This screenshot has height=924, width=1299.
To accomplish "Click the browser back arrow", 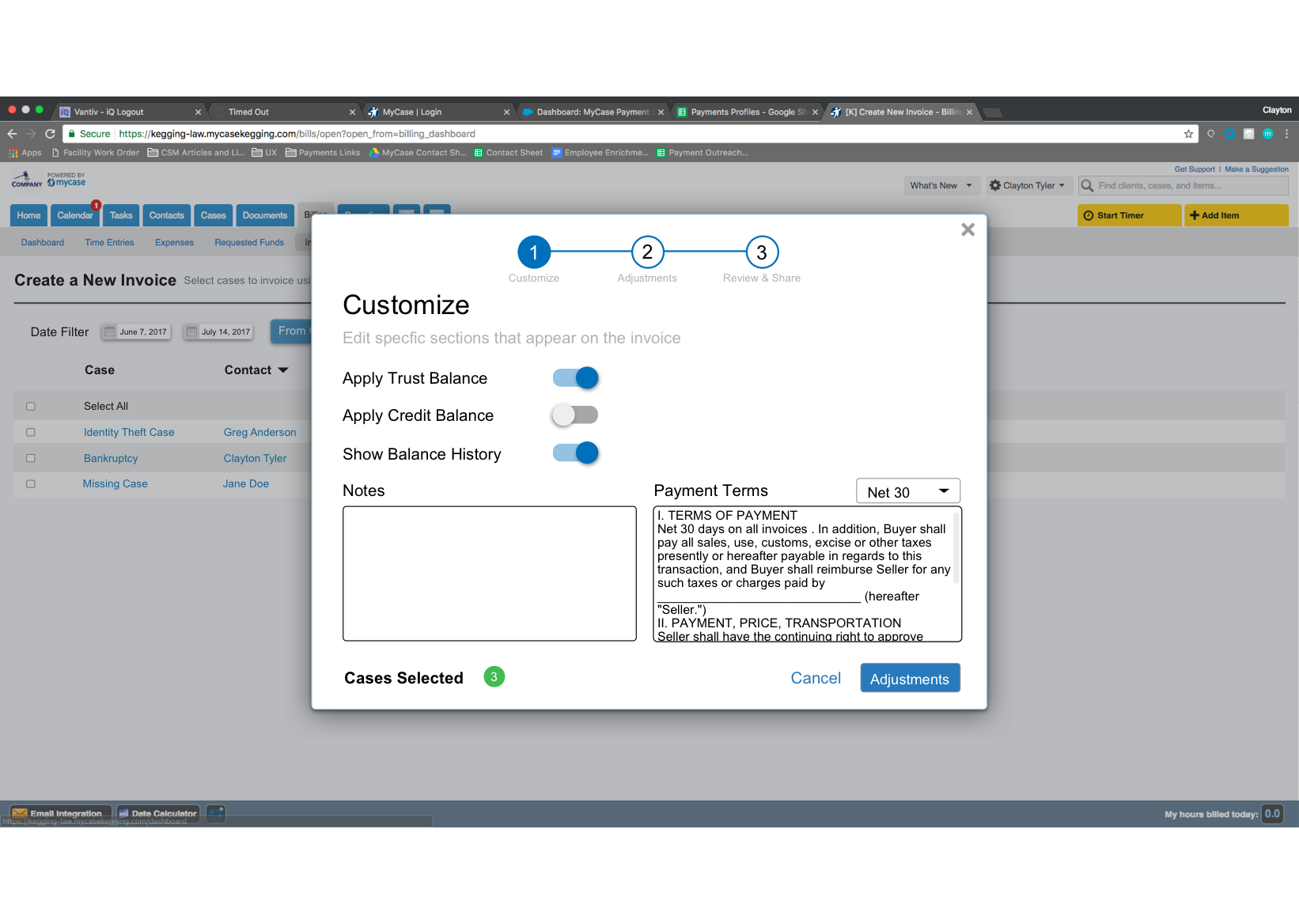I will click(13, 134).
